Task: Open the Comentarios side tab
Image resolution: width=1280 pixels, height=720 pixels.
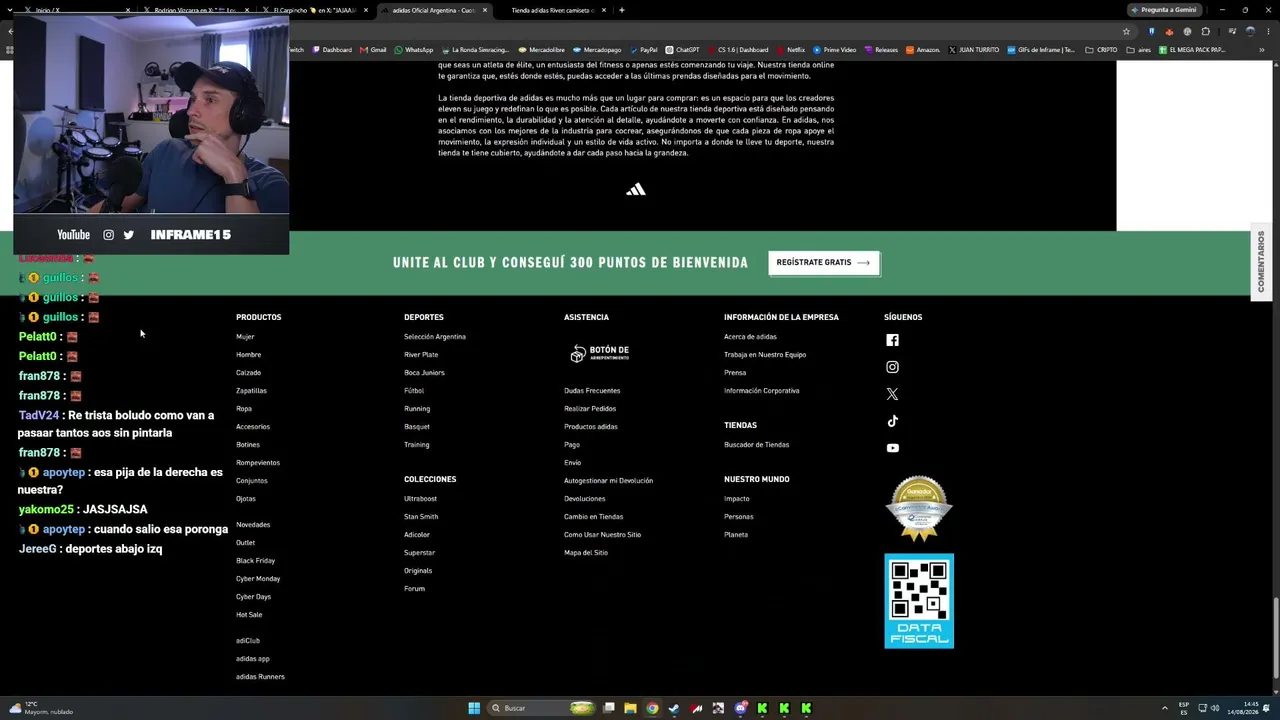Action: [x=1261, y=263]
